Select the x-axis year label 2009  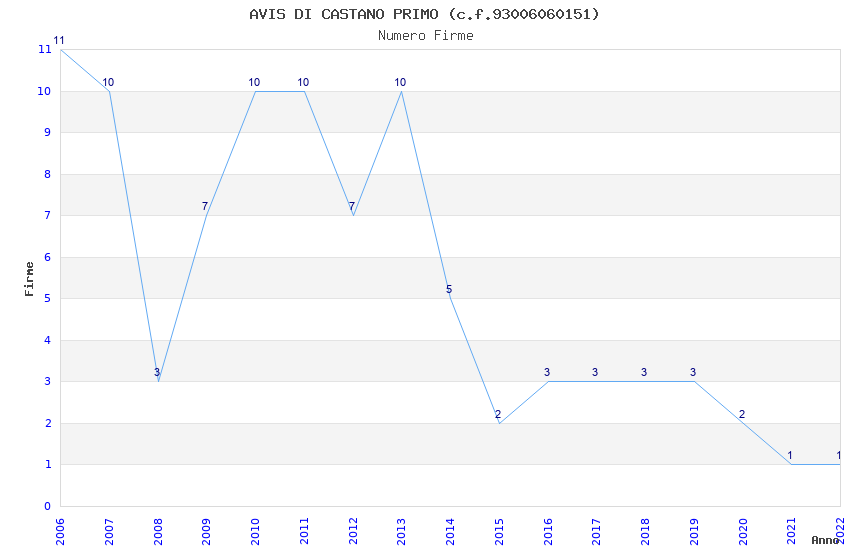206,531
